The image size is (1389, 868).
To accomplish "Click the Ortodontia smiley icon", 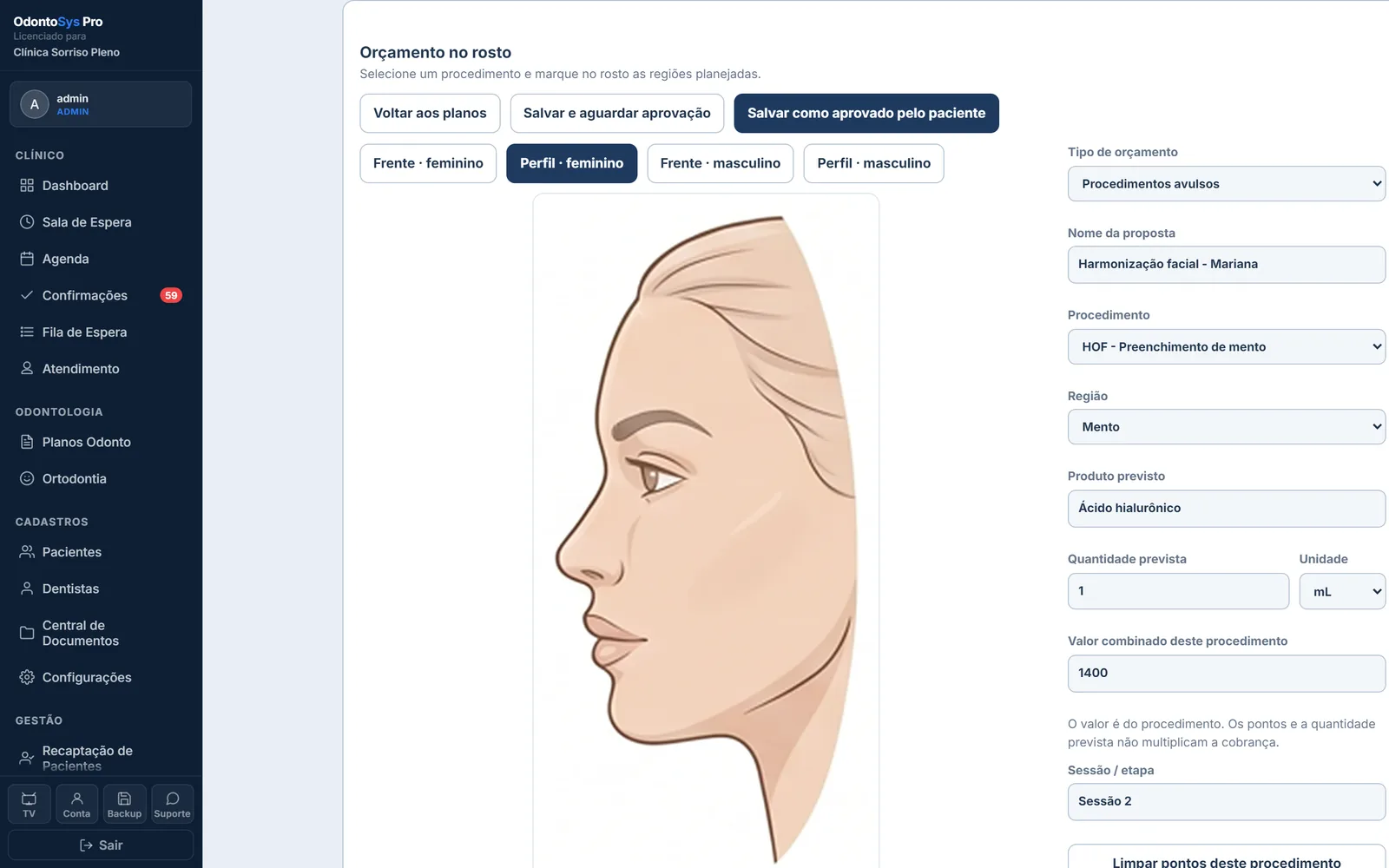I will click(27, 479).
